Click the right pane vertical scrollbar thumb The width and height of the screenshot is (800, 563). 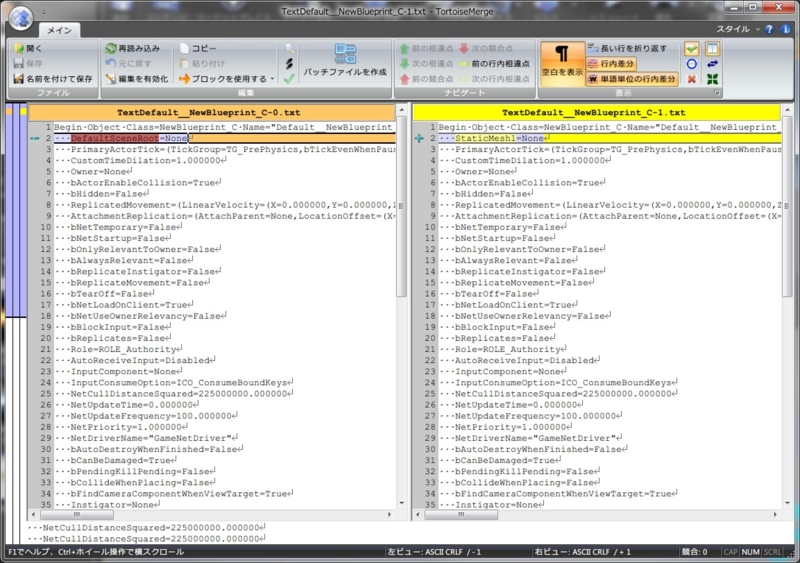(786, 207)
